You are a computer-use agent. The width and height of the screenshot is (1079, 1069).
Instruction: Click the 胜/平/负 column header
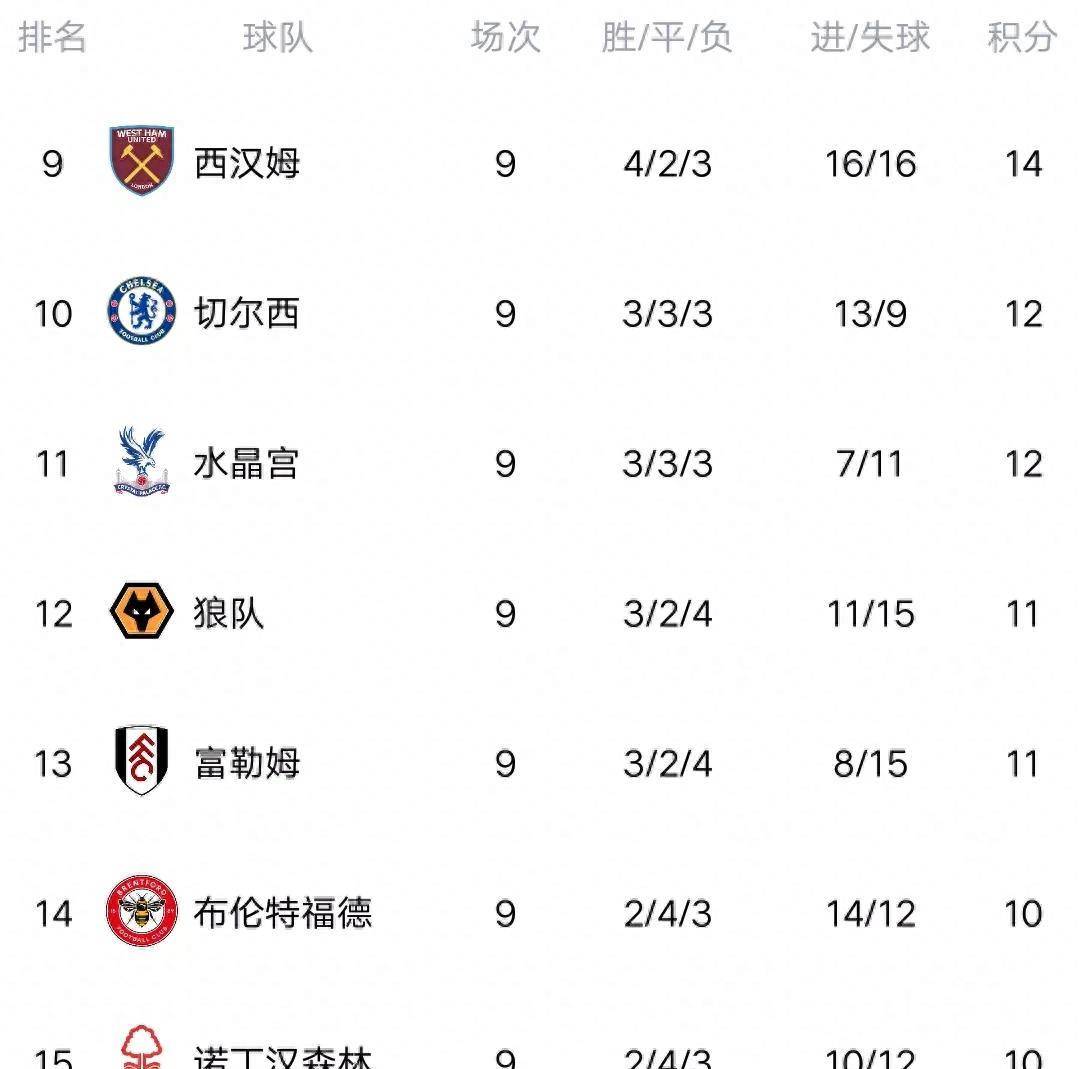[x=667, y=37]
